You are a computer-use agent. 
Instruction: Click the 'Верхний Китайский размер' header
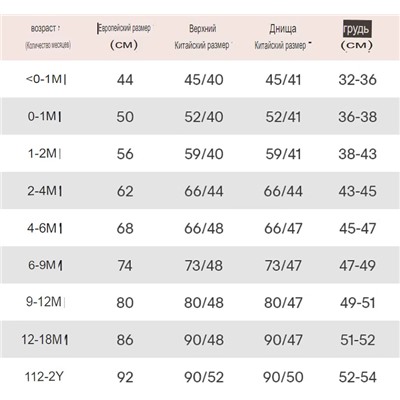click(202, 37)
